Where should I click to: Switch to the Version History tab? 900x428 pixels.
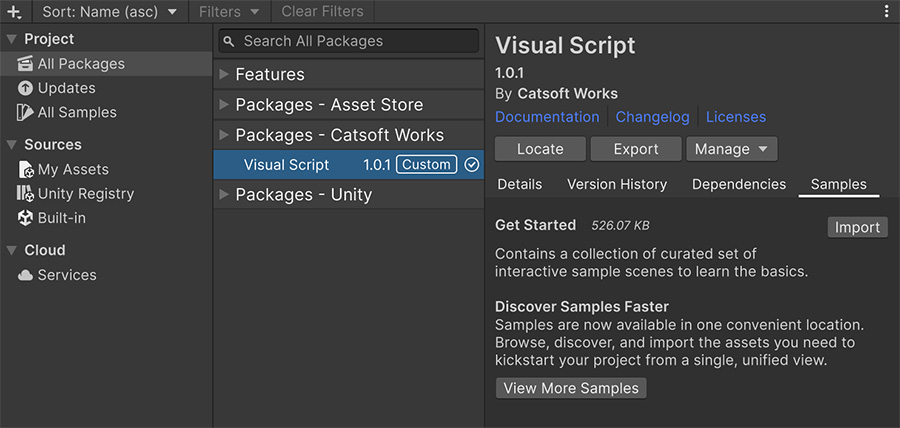617,184
